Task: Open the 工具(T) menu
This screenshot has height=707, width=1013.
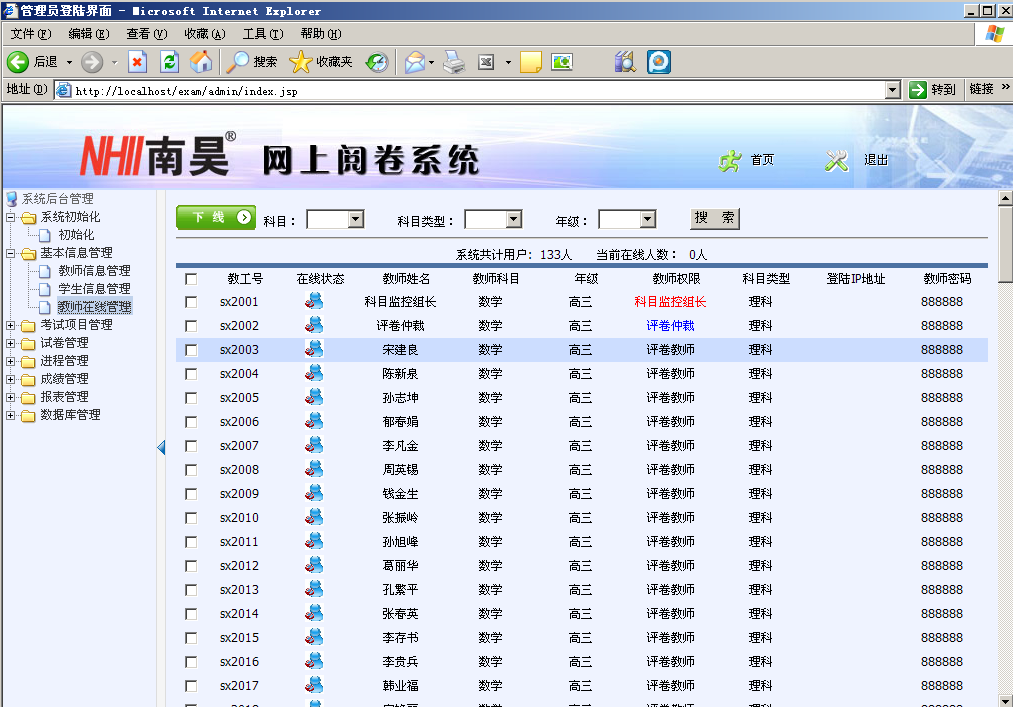Action: (263, 34)
